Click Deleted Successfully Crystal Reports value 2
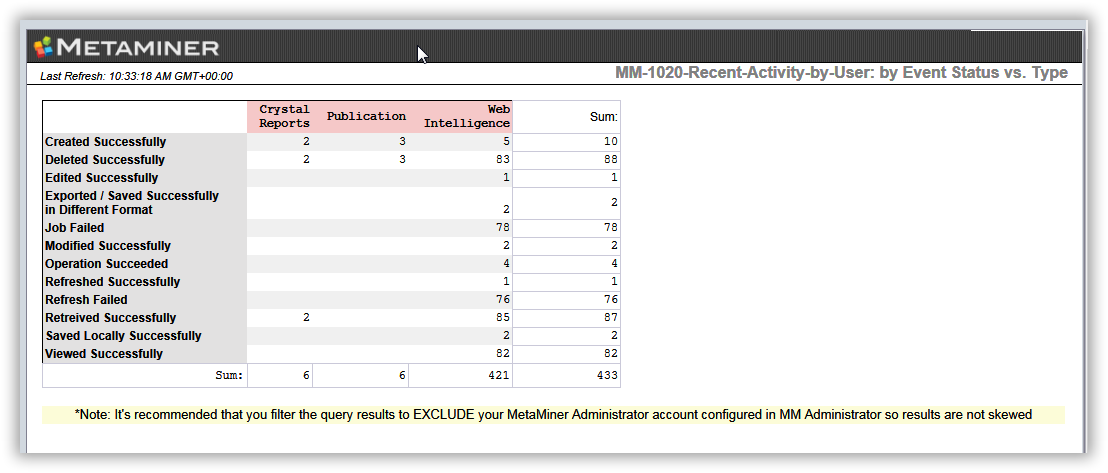Image resolution: width=1108 pixels, height=473 pixels. (x=306, y=160)
